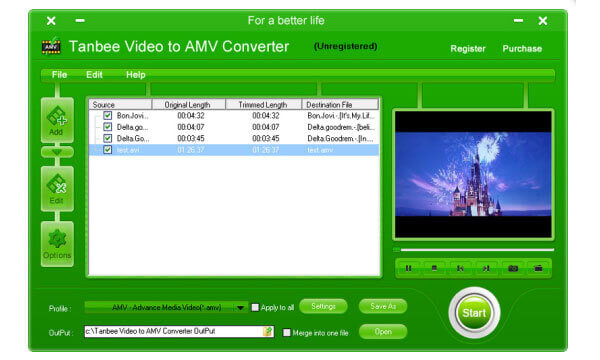Click the Start conversion button

[474, 313]
